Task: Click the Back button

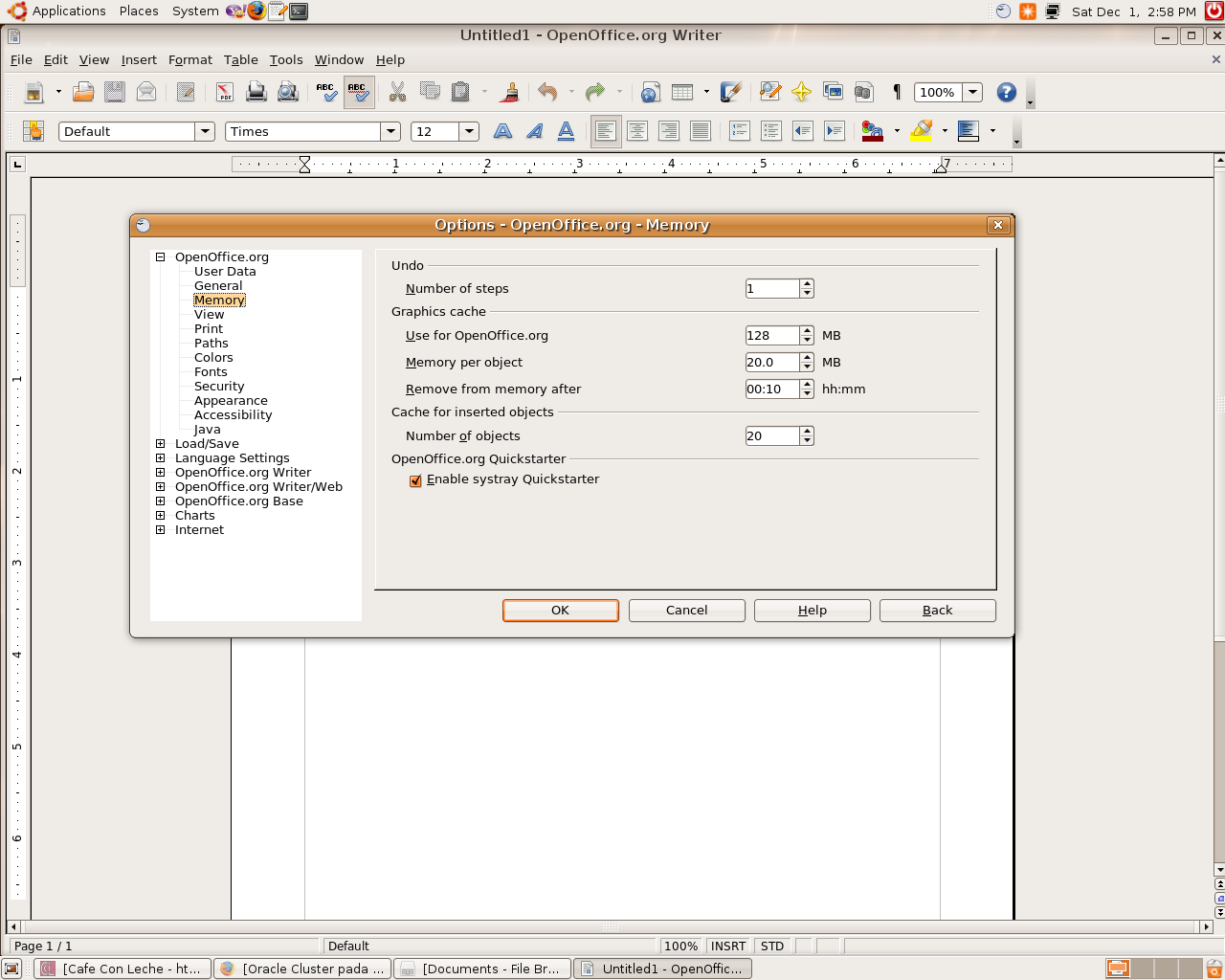Action: 938,611
